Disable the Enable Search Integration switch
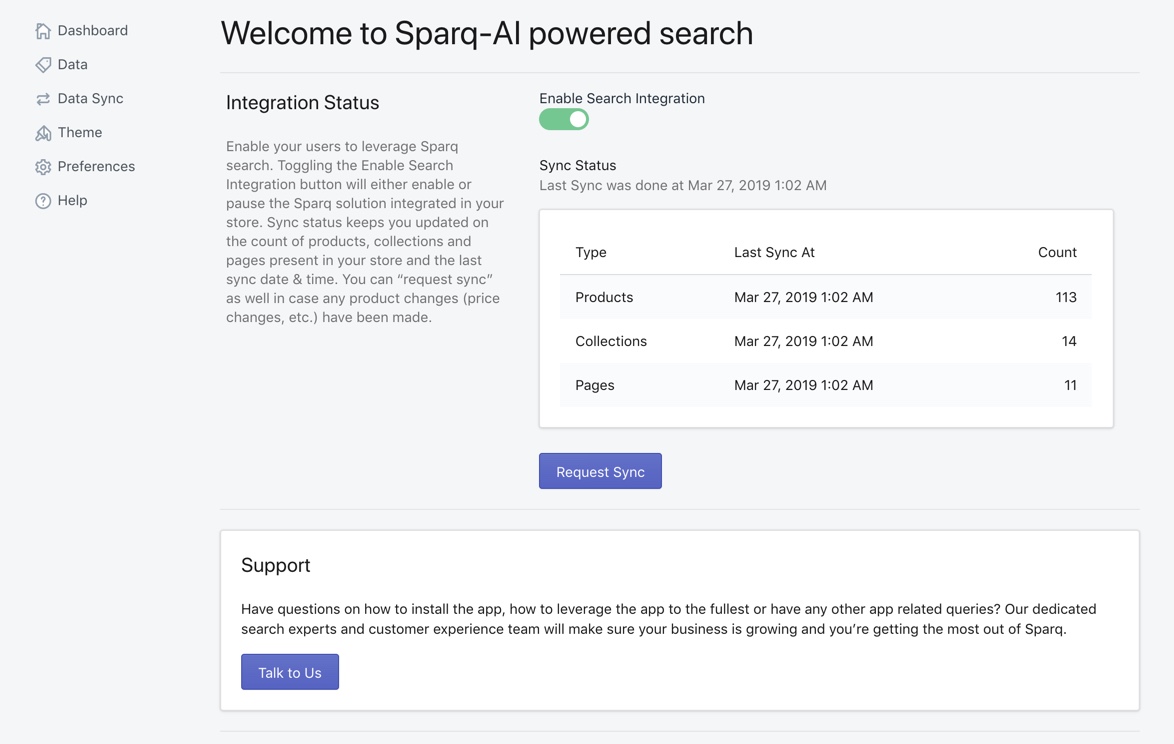Viewport: 1174px width, 744px height. point(564,120)
